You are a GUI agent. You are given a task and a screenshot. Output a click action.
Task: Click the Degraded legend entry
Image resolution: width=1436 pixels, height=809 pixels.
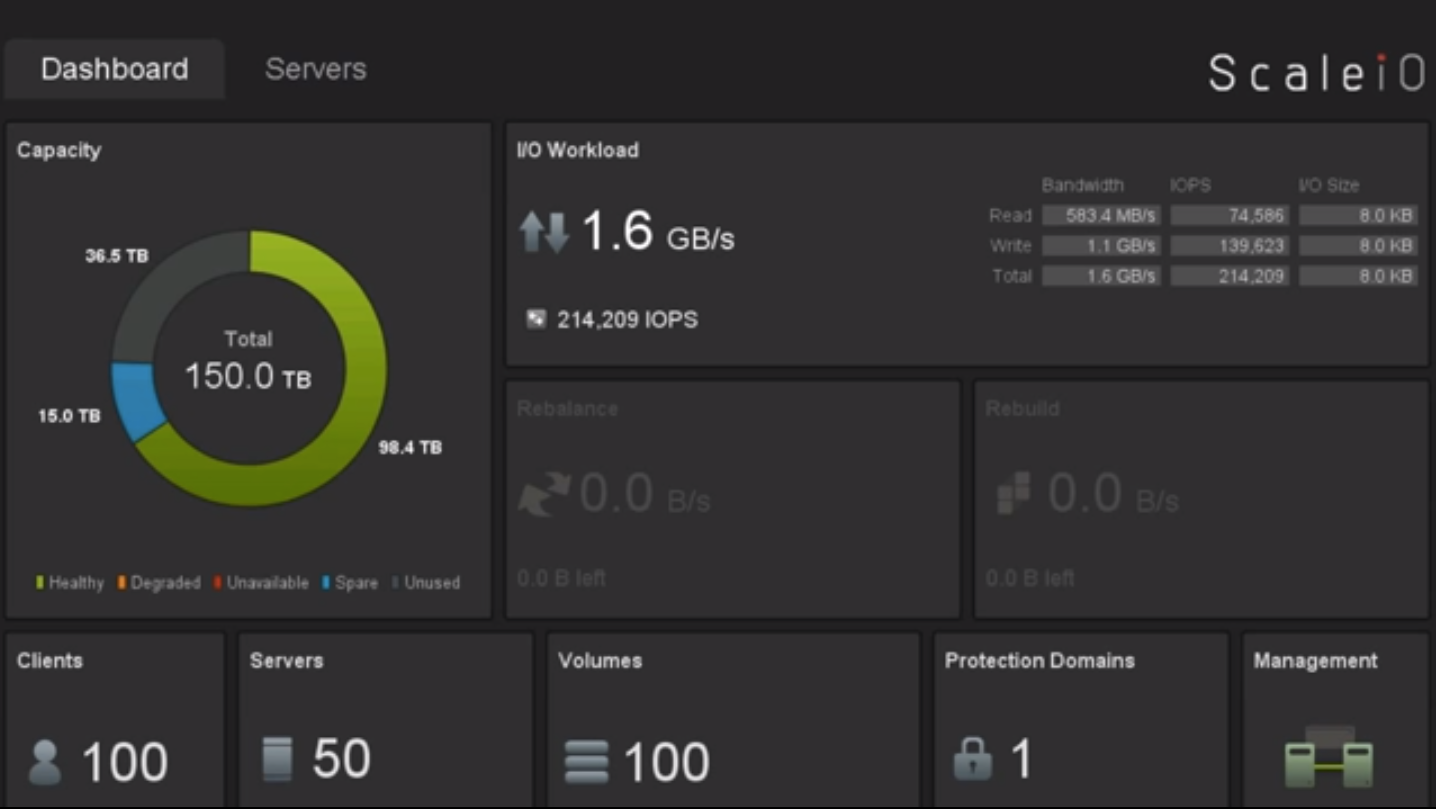tap(159, 583)
